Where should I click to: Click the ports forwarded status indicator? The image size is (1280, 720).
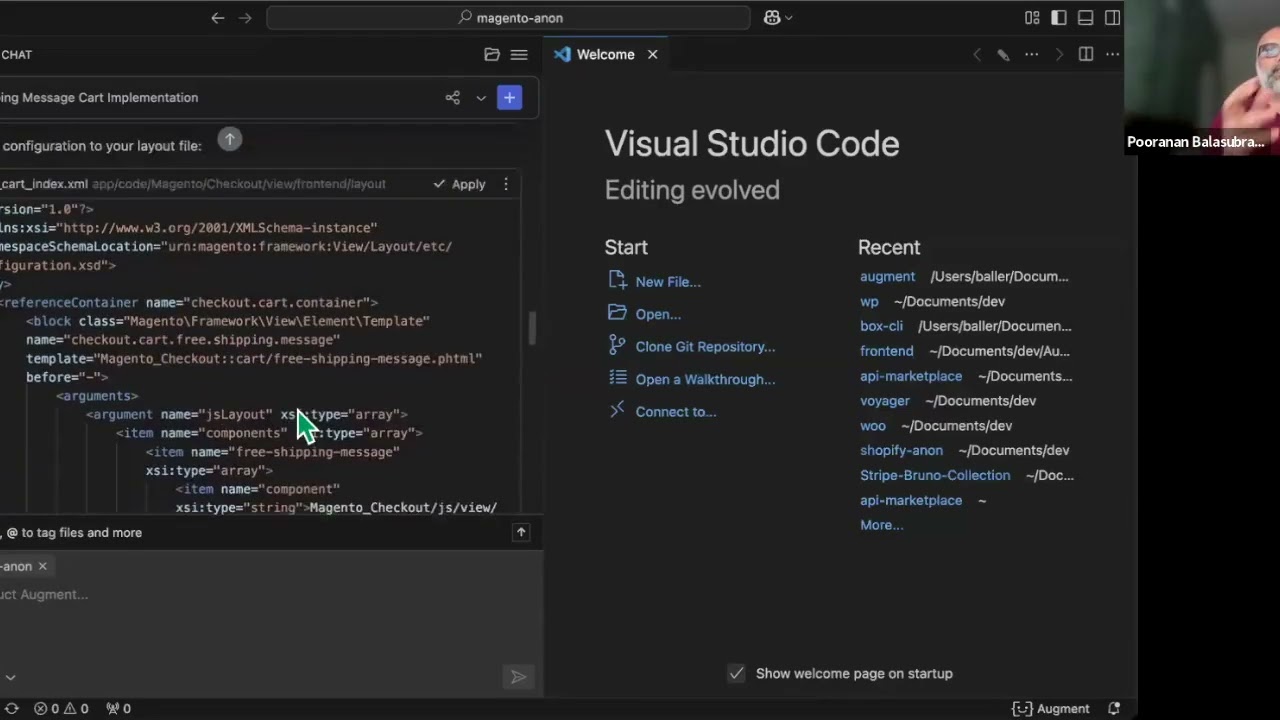tap(119, 708)
